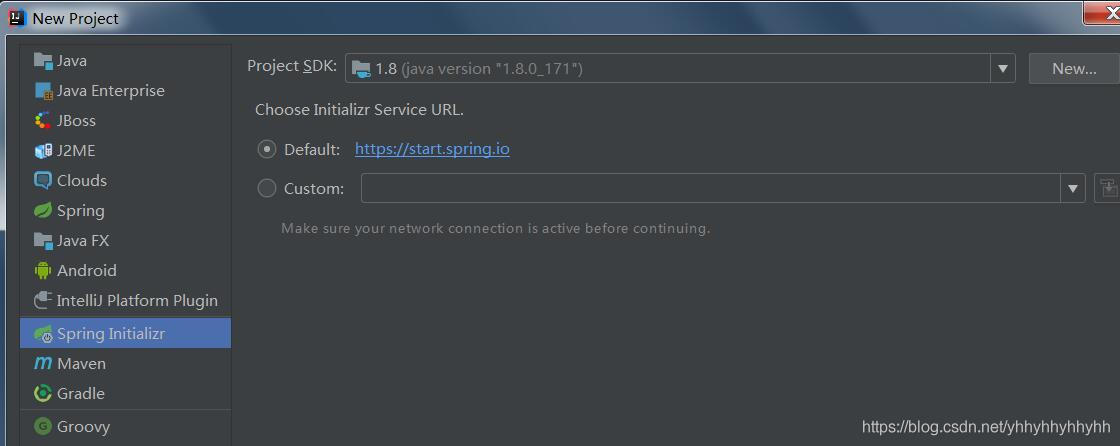The image size is (1120, 446).
Task: Click the Groovy icon
Action: coord(43,426)
